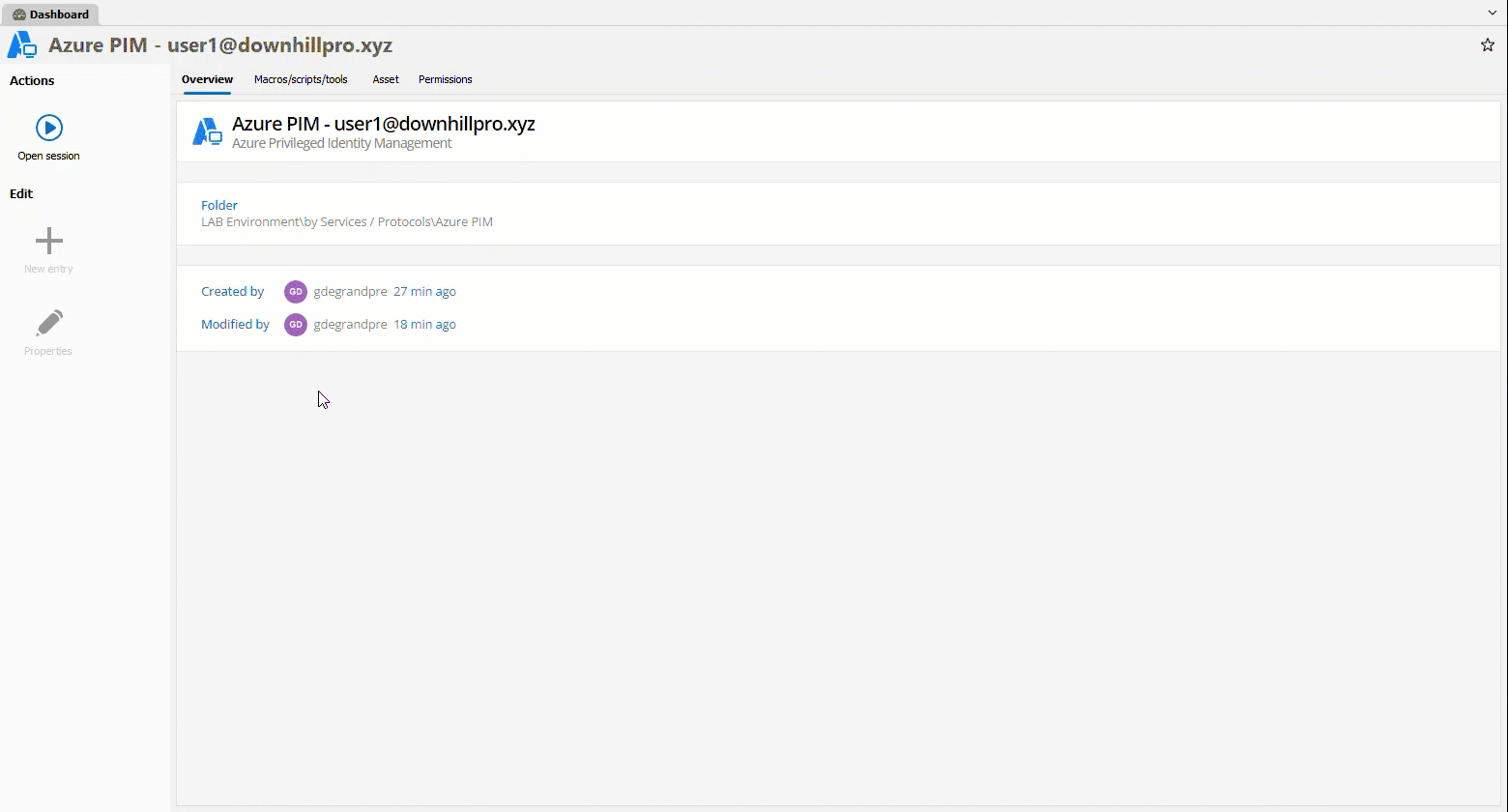Click the Azure PIM icon in the overview card
Screen dimensions: 1508x812
(x=208, y=131)
